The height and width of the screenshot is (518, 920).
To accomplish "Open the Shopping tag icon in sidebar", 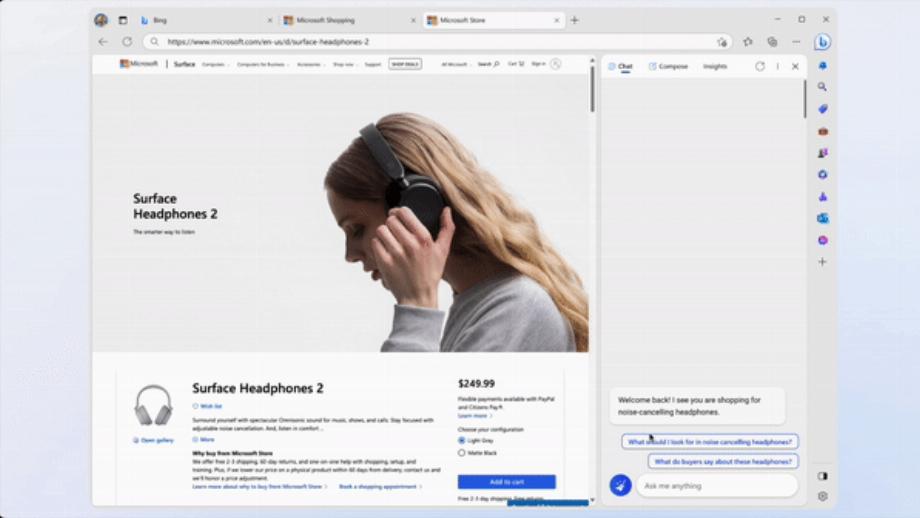I will (823, 109).
